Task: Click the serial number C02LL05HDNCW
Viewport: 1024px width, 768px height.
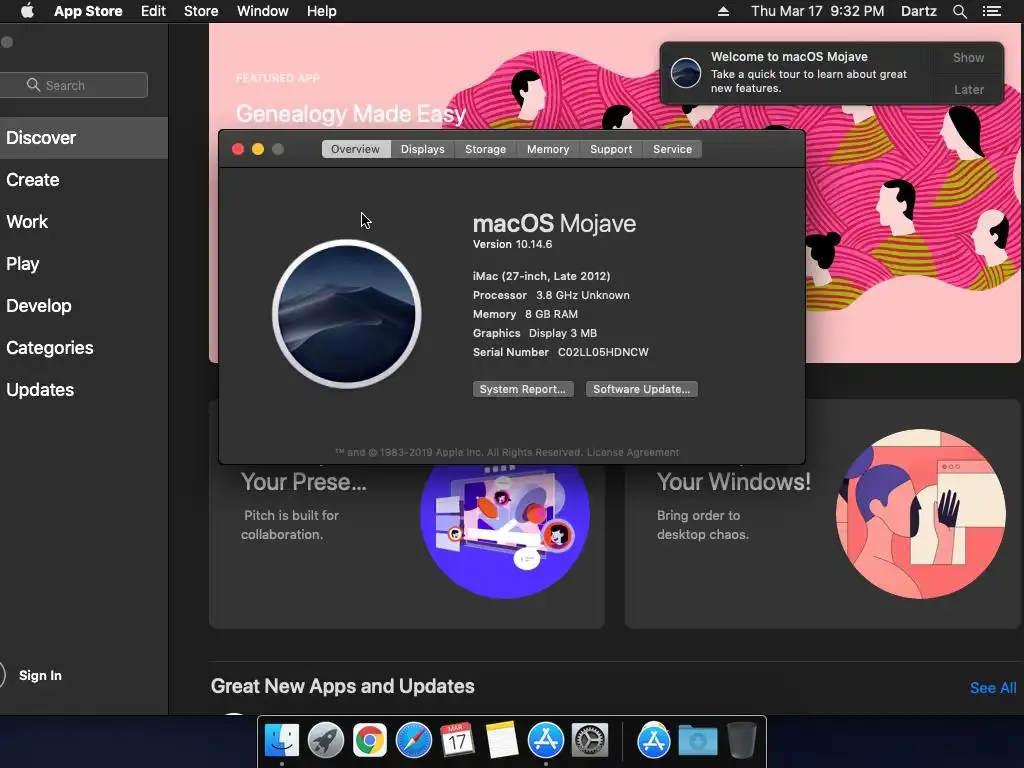Action: [x=603, y=352]
